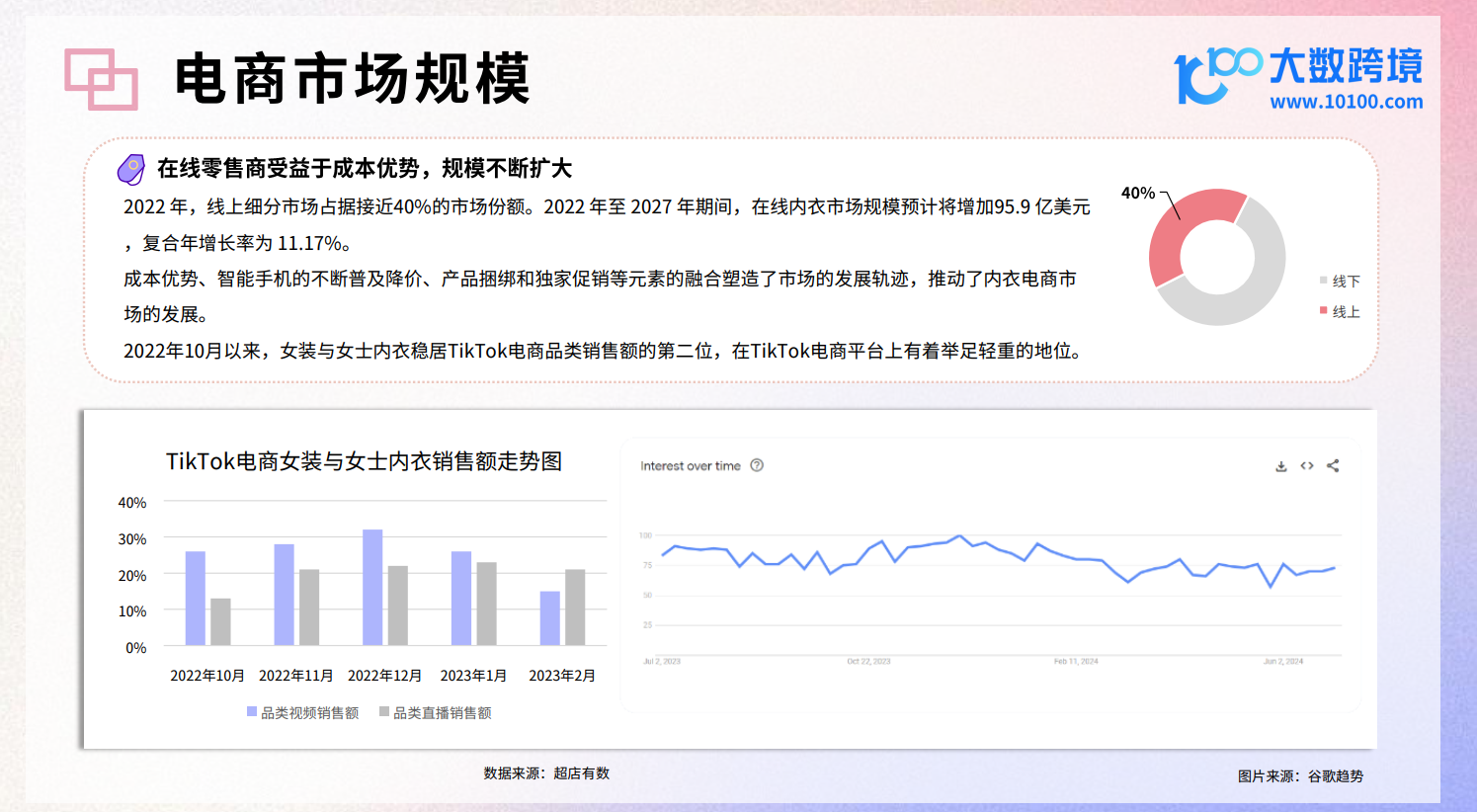1477x812 pixels.
Task: Click the 品类直播销售额 gray legend swatch
Action: tap(384, 711)
